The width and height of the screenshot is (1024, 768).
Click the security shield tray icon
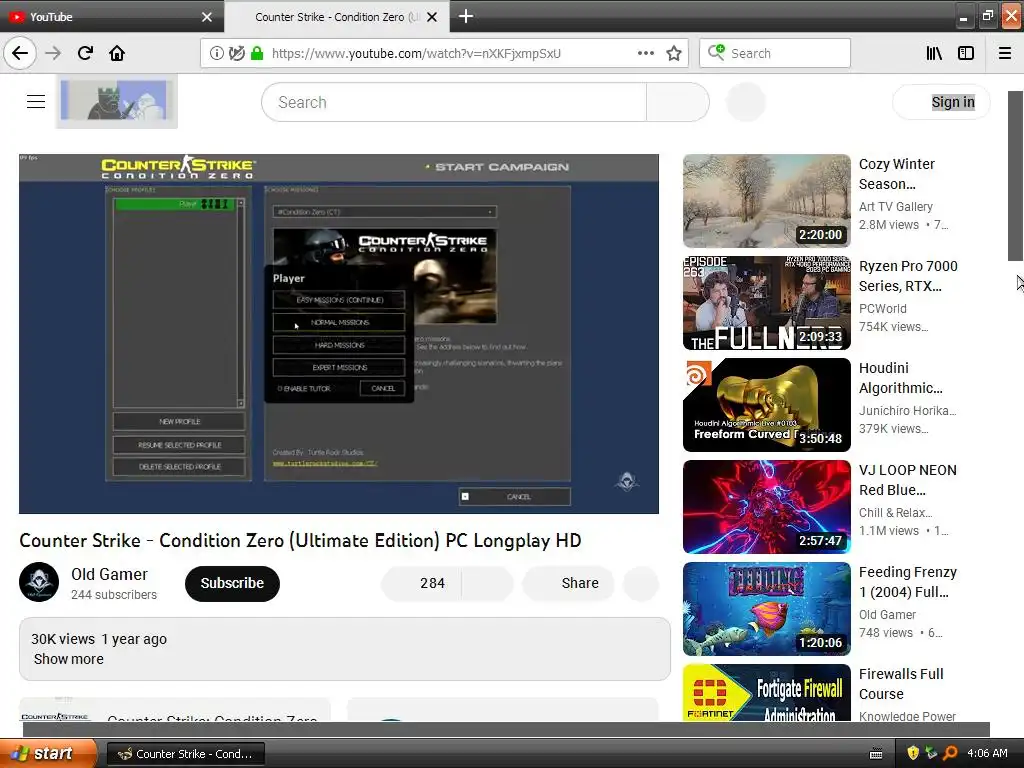(913, 753)
